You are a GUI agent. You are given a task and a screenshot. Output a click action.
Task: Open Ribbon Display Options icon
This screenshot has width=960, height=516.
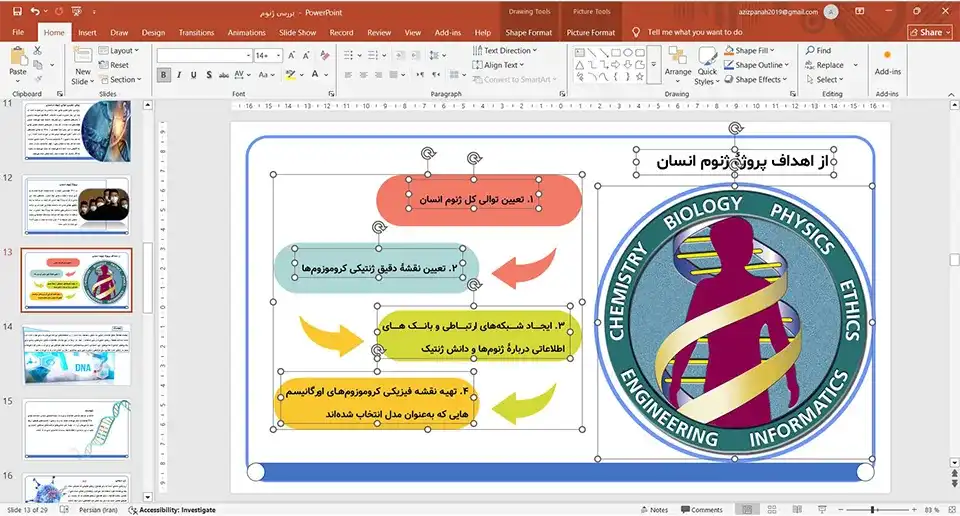click(860, 12)
